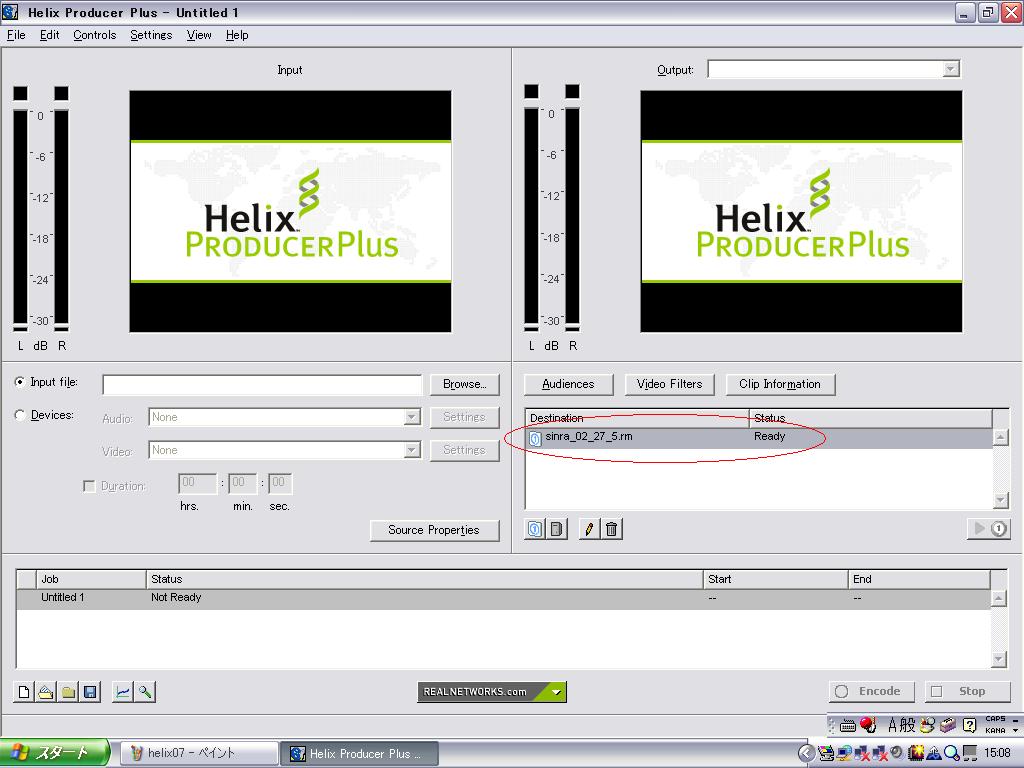The image size is (1024, 768).
Task: Select sinra_02_27_5.rm destination row
Action: (x=758, y=438)
